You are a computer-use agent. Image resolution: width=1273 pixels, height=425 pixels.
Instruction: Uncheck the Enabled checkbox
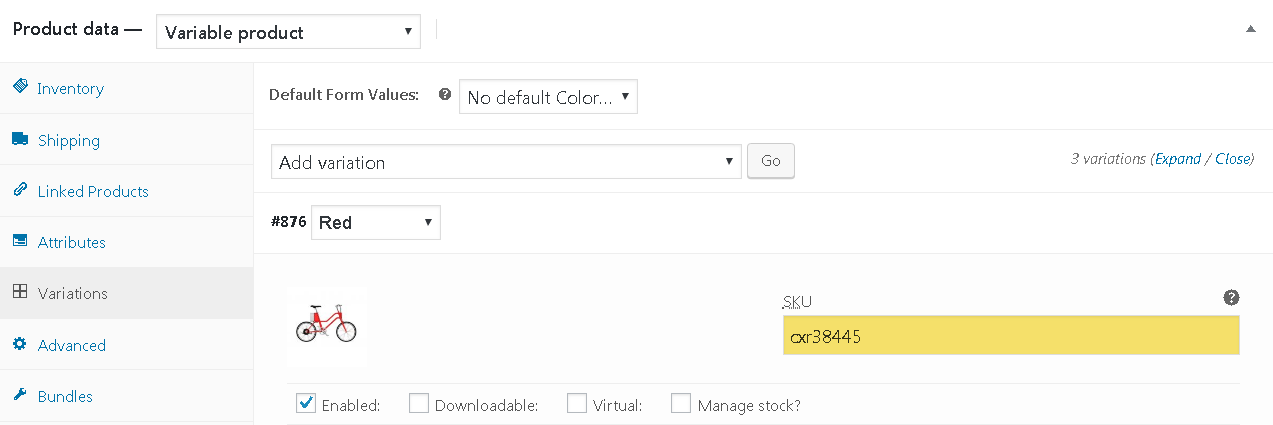pyautogui.click(x=306, y=404)
